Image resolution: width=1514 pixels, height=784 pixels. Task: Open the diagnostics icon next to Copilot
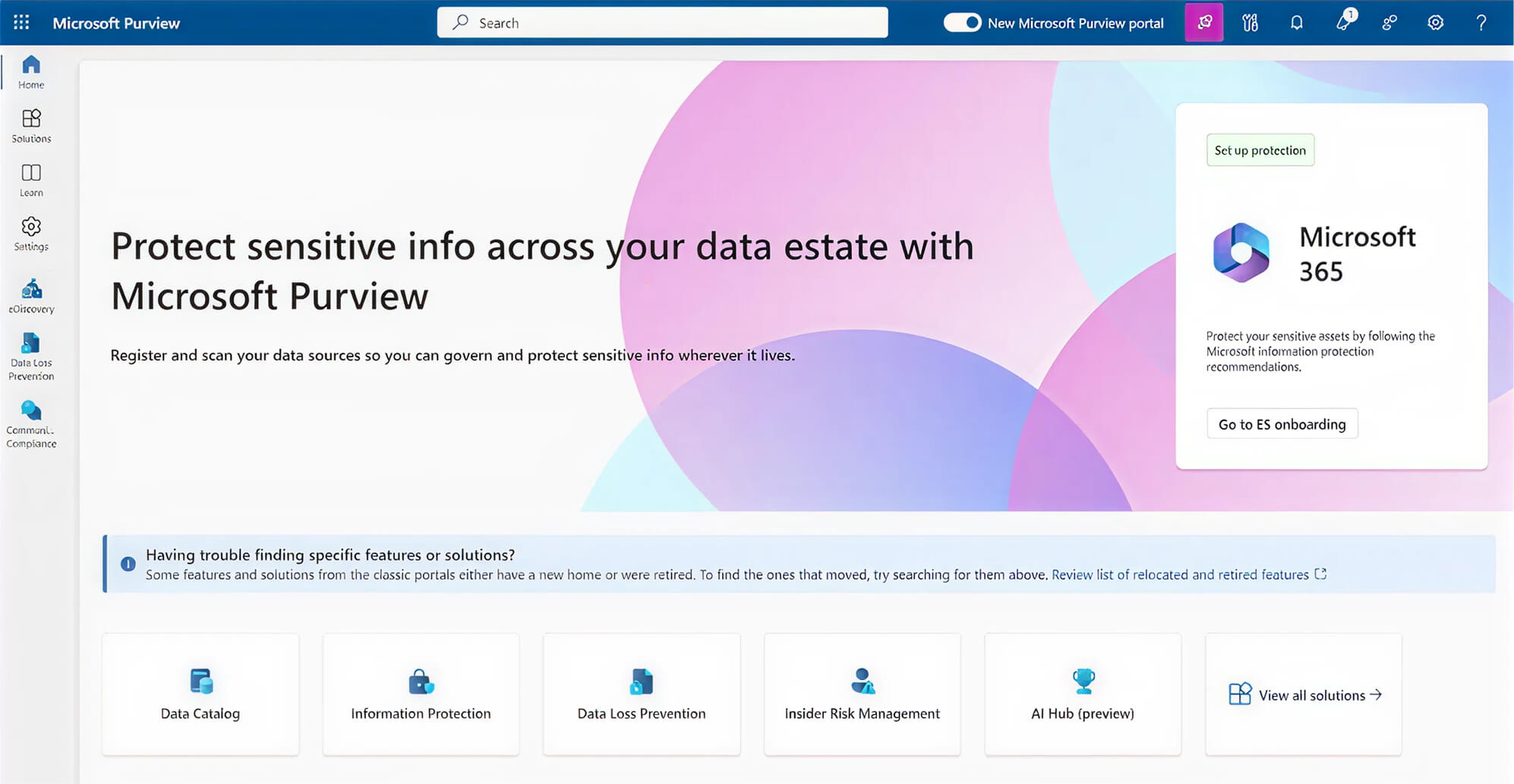1250,23
